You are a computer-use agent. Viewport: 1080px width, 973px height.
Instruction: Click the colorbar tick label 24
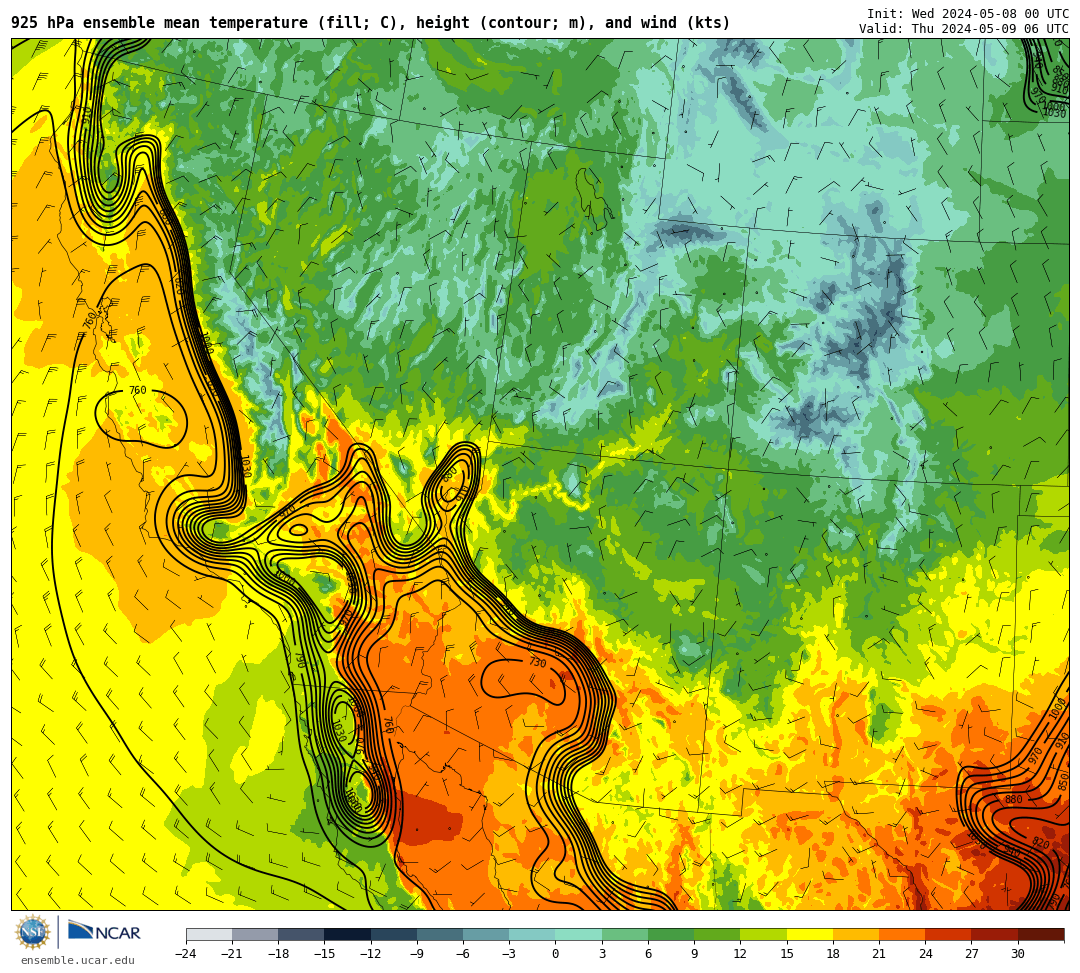tap(925, 954)
